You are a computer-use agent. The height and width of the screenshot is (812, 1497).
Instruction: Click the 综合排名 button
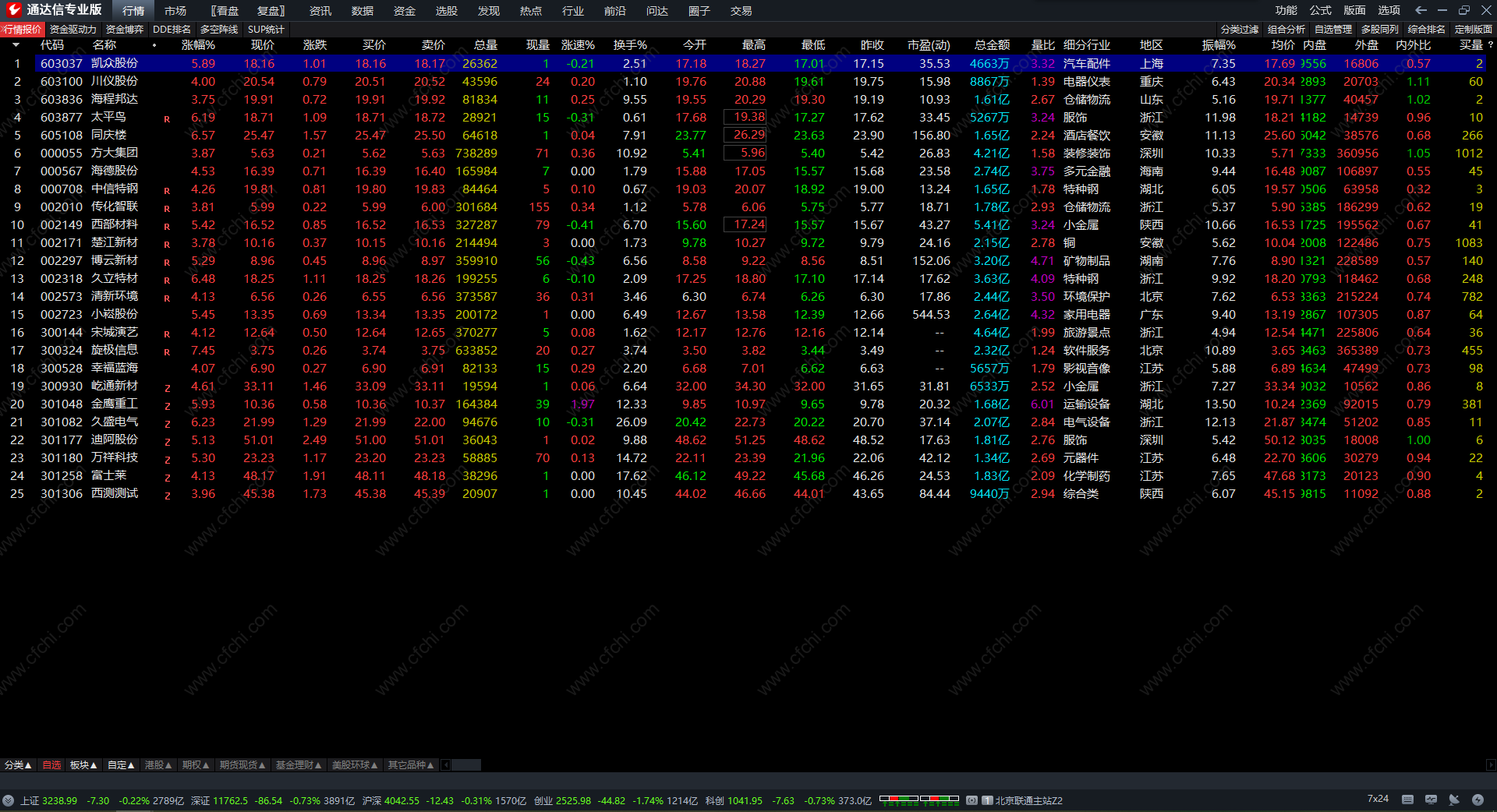click(1427, 30)
